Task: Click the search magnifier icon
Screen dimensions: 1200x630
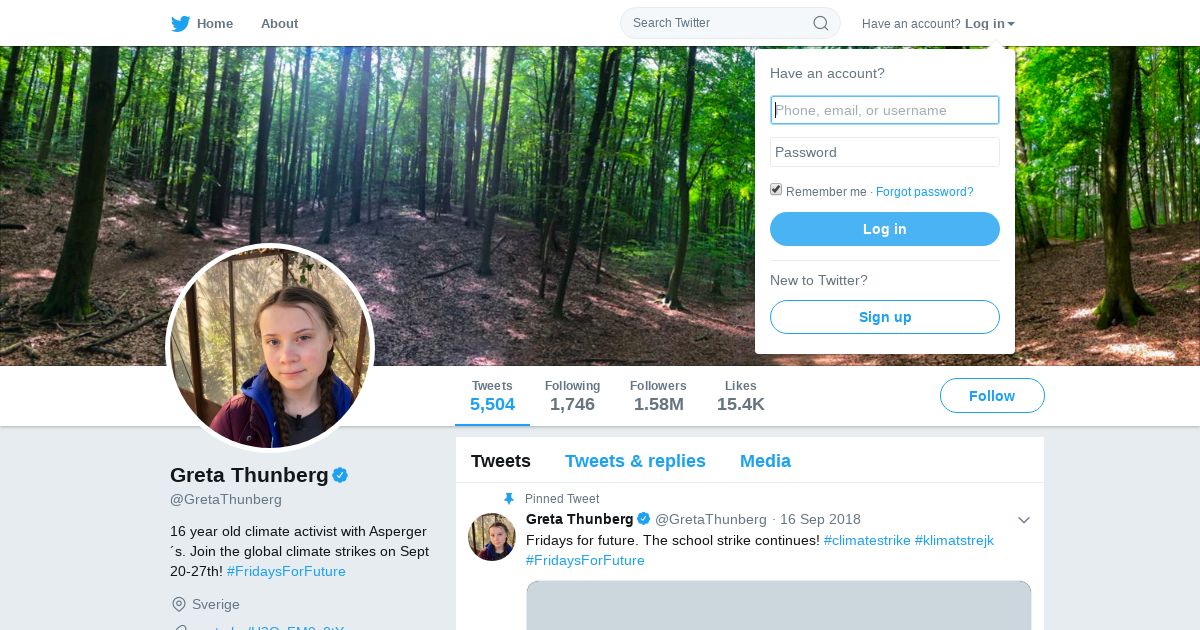Action: click(x=821, y=23)
